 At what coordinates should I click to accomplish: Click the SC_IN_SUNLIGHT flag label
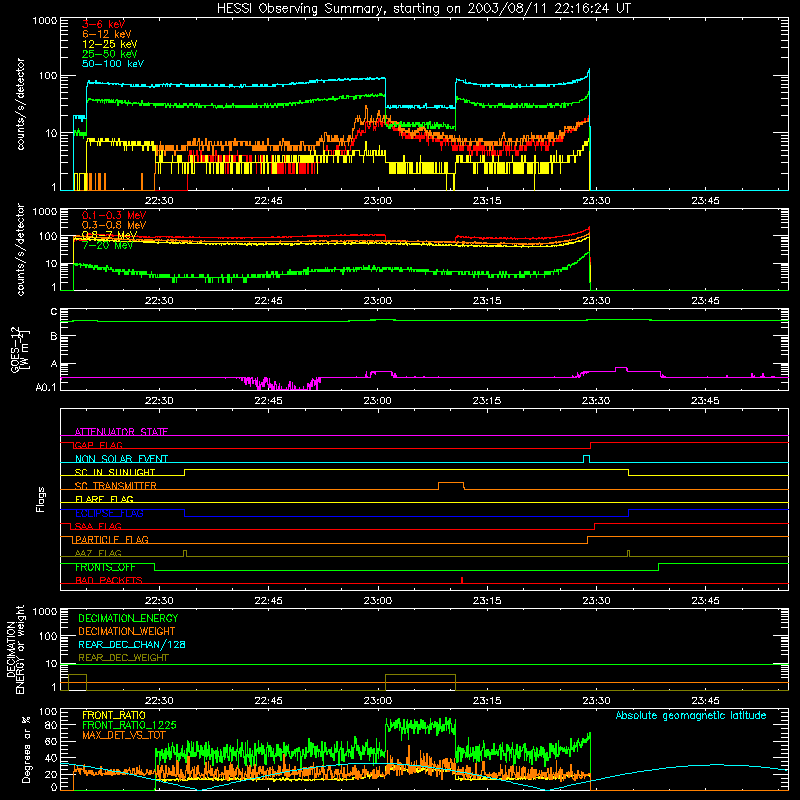tap(115, 472)
